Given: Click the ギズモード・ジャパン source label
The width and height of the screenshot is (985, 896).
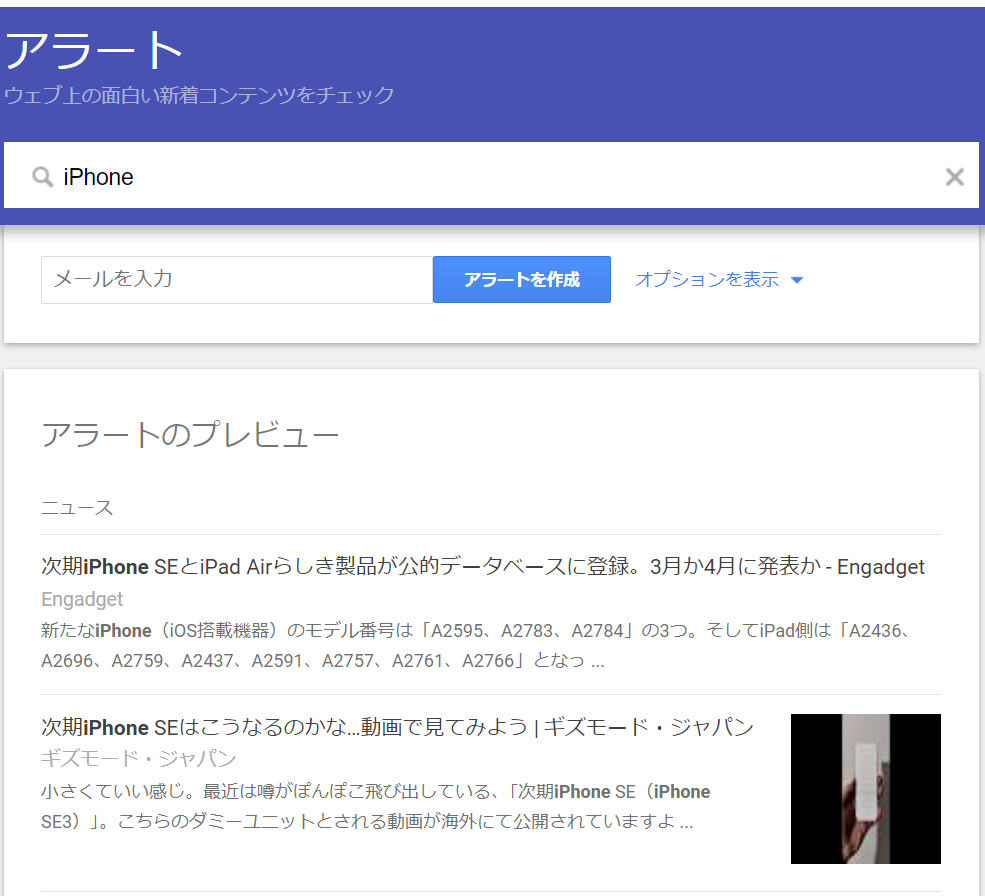Looking at the screenshot, I should click(139, 759).
